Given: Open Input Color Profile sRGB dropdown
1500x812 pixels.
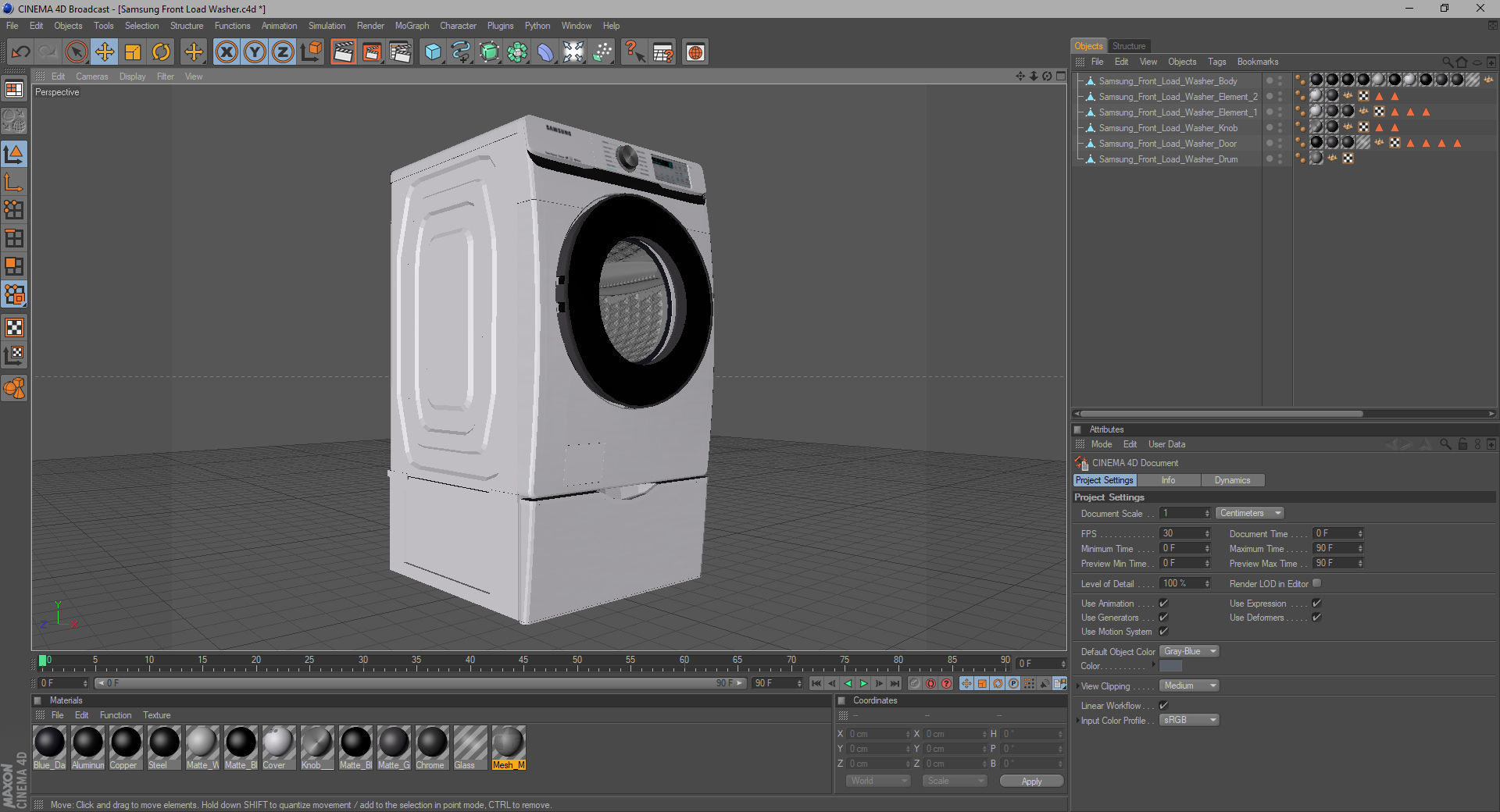Looking at the screenshot, I should (1189, 720).
